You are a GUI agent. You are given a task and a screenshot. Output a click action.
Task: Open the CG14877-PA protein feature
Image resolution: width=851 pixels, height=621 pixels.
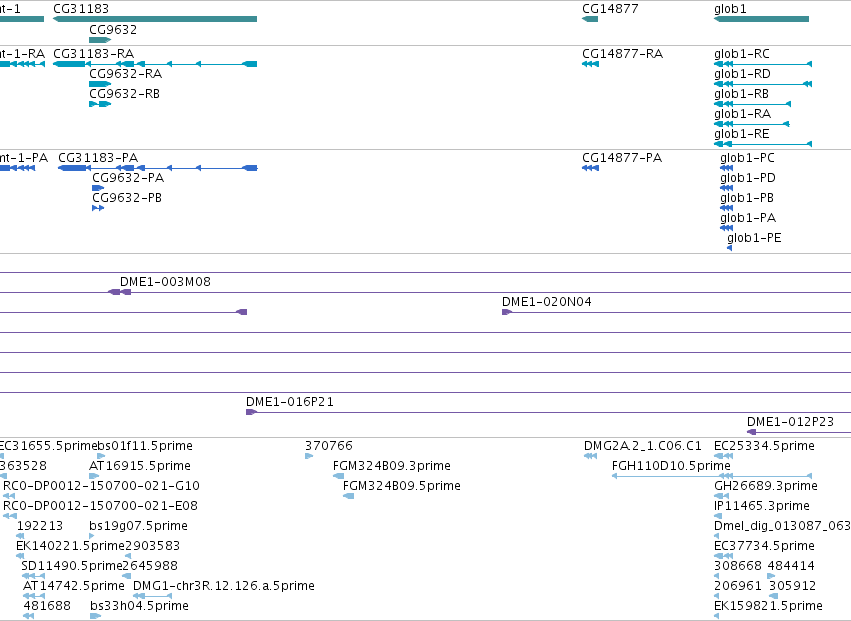pyautogui.click(x=590, y=168)
